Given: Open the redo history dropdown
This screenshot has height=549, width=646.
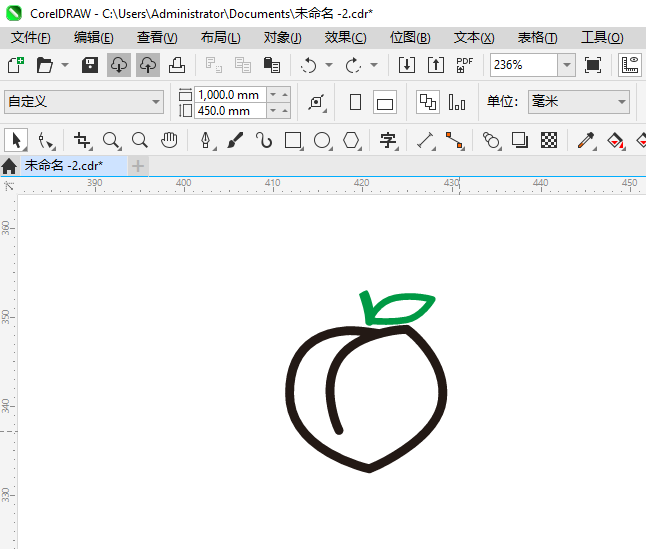Looking at the screenshot, I should click(x=374, y=65).
